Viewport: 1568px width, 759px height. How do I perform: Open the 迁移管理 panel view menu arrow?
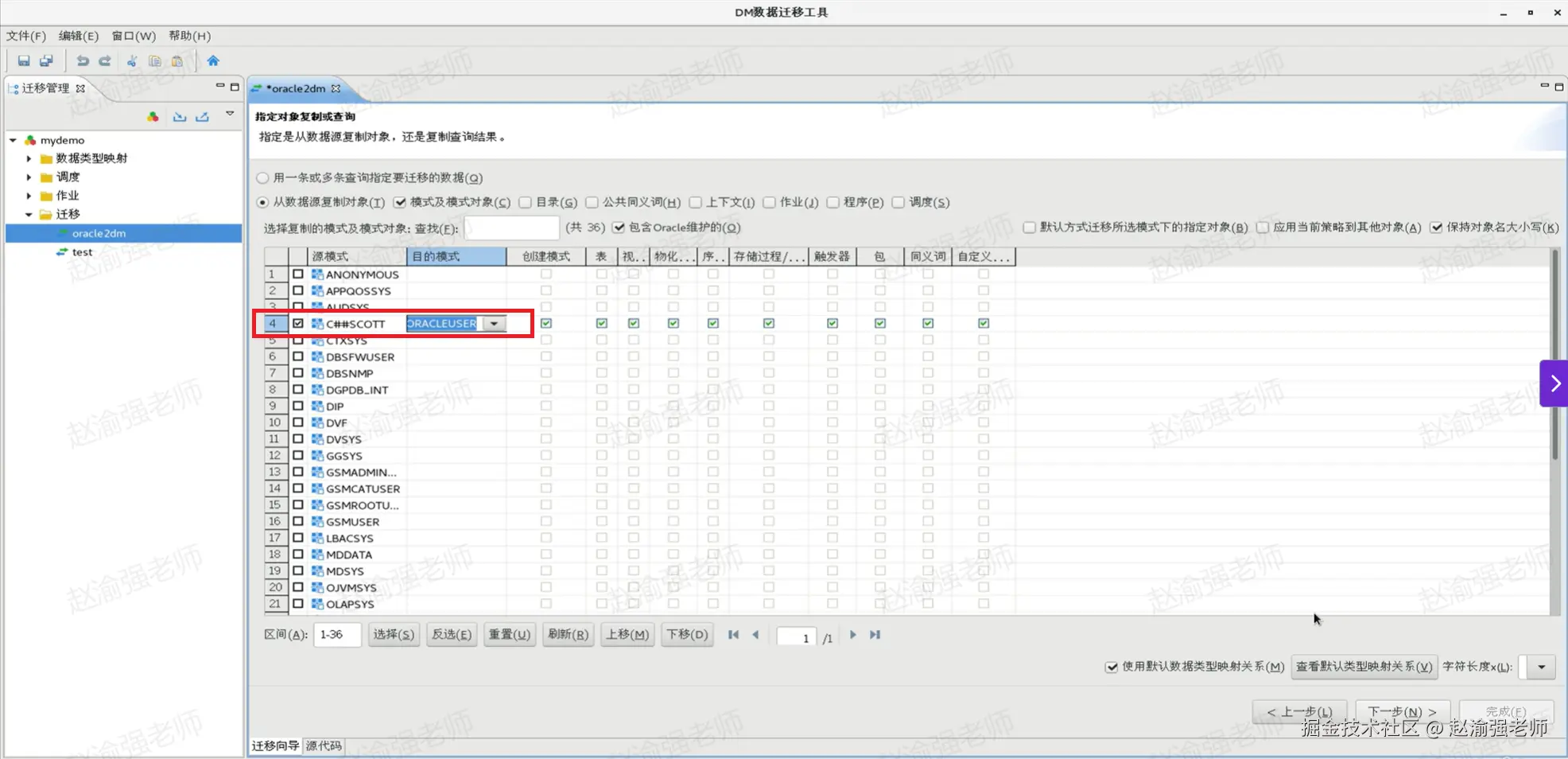click(230, 114)
